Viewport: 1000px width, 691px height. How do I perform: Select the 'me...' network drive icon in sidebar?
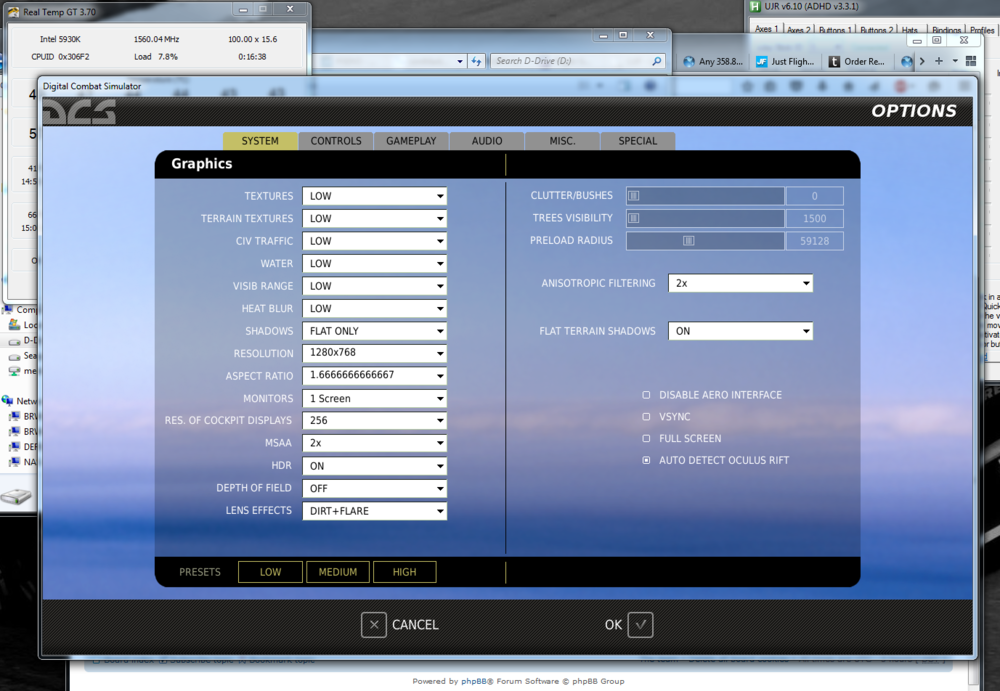(x=14, y=371)
